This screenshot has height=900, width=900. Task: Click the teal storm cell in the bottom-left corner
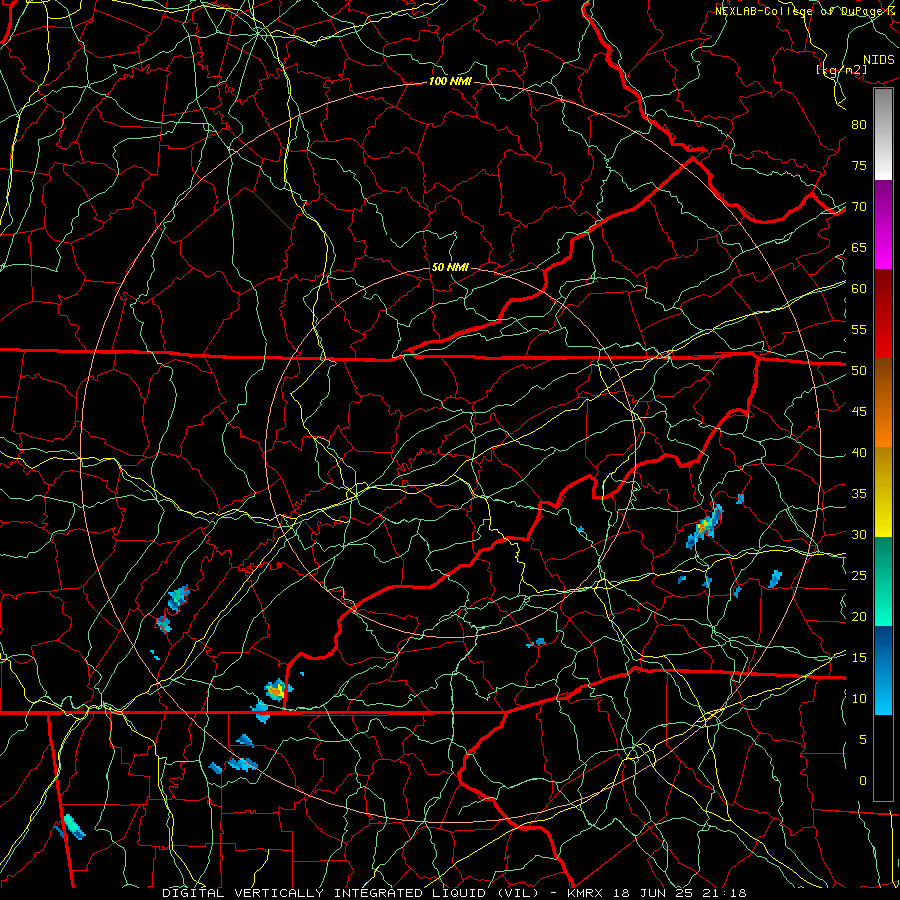tap(73, 827)
